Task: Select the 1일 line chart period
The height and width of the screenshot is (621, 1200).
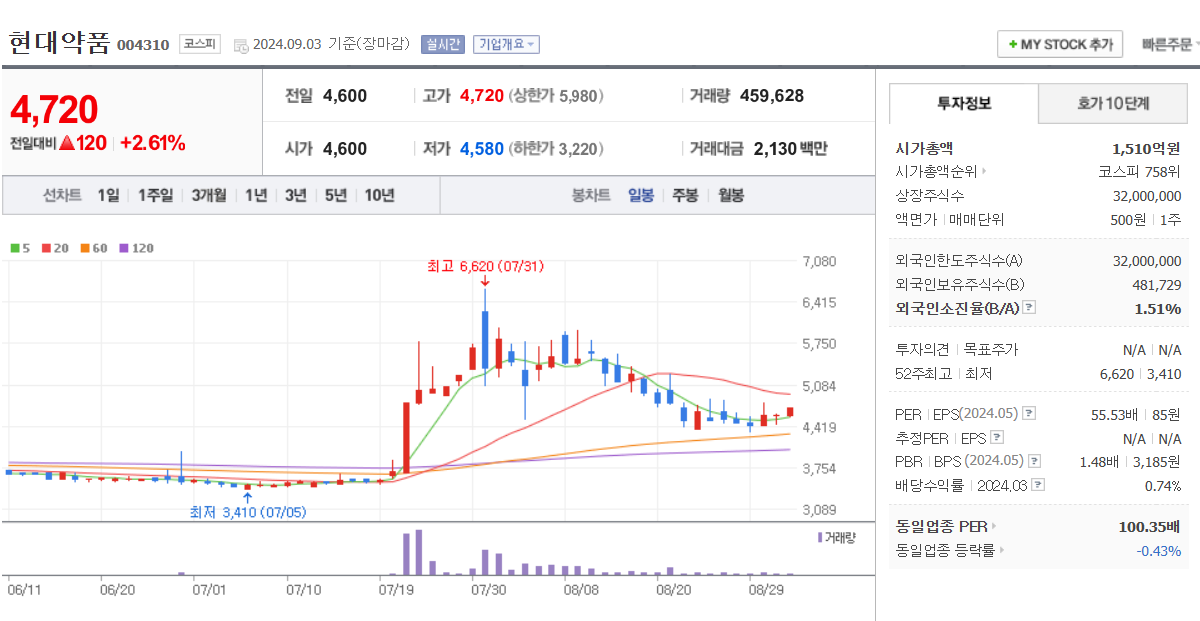Action: [x=108, y=195]
